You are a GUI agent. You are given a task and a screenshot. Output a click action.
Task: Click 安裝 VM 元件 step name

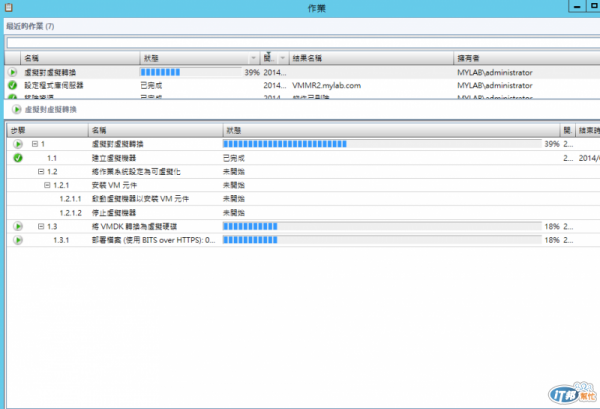point(114,185)
